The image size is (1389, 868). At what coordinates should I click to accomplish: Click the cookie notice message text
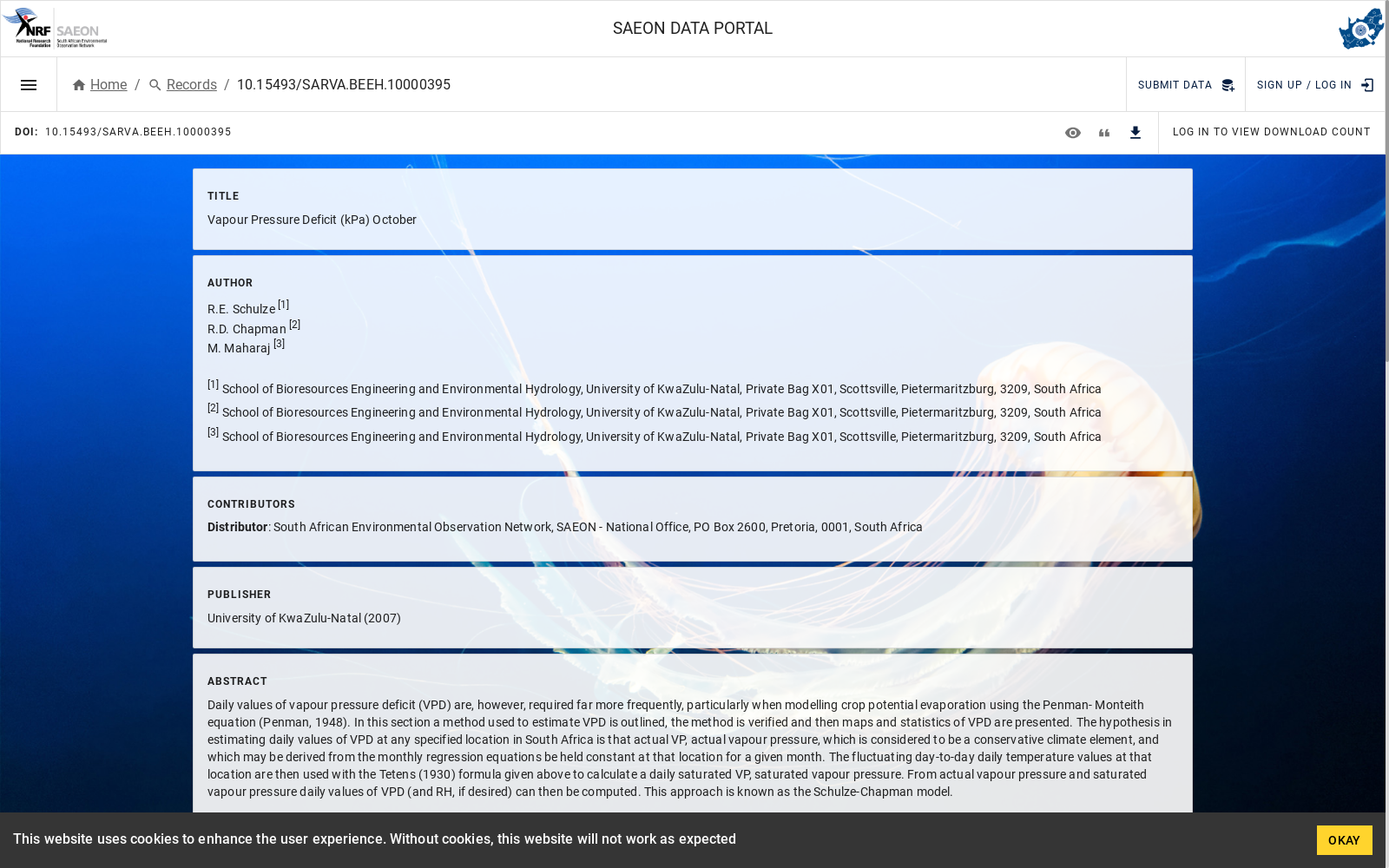[x=374, y=839]
